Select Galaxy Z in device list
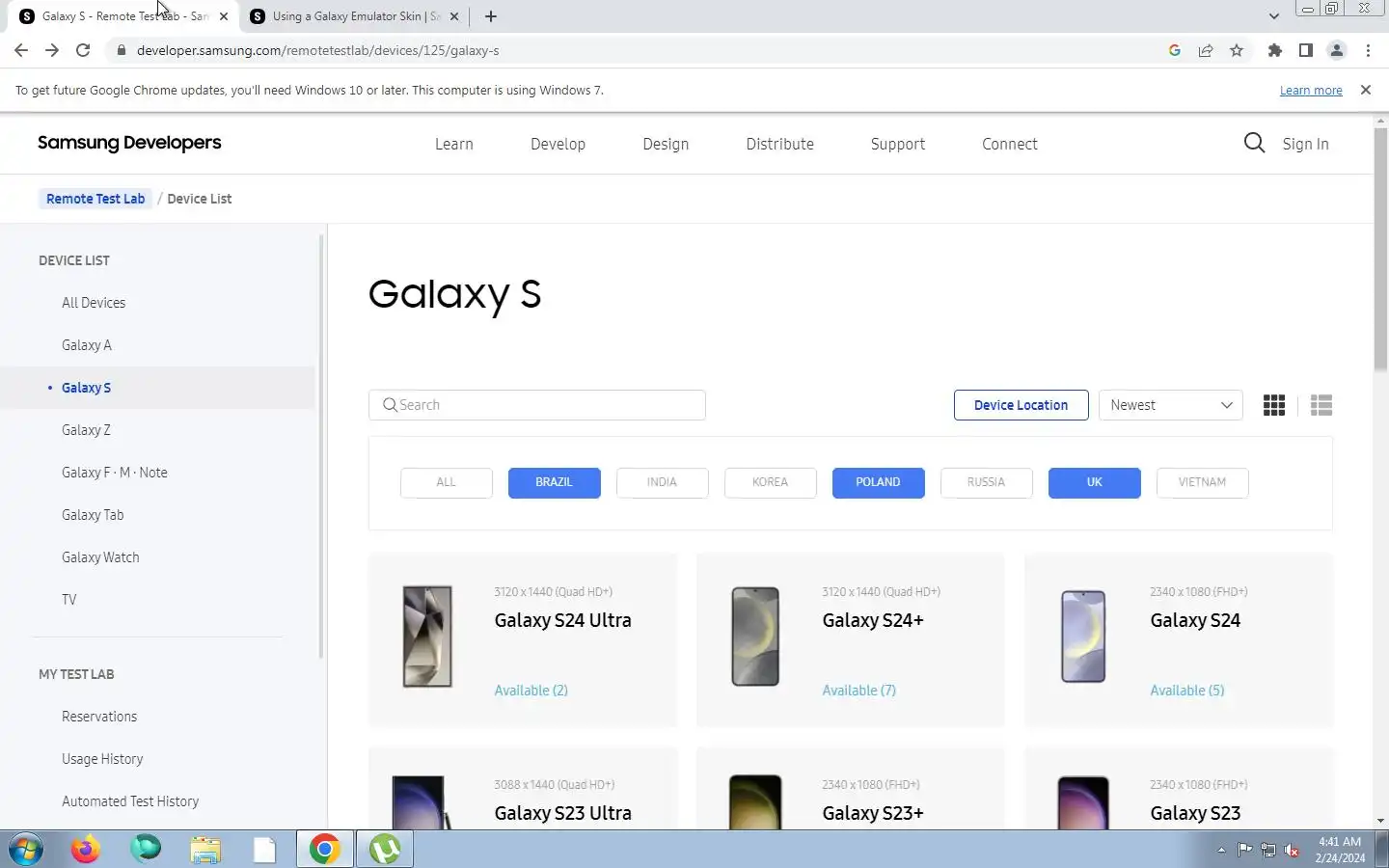 86,430
